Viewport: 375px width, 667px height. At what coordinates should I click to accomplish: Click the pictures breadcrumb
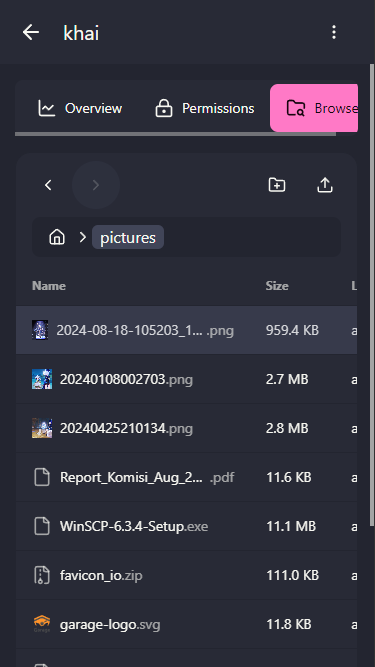tap(128, 237)
